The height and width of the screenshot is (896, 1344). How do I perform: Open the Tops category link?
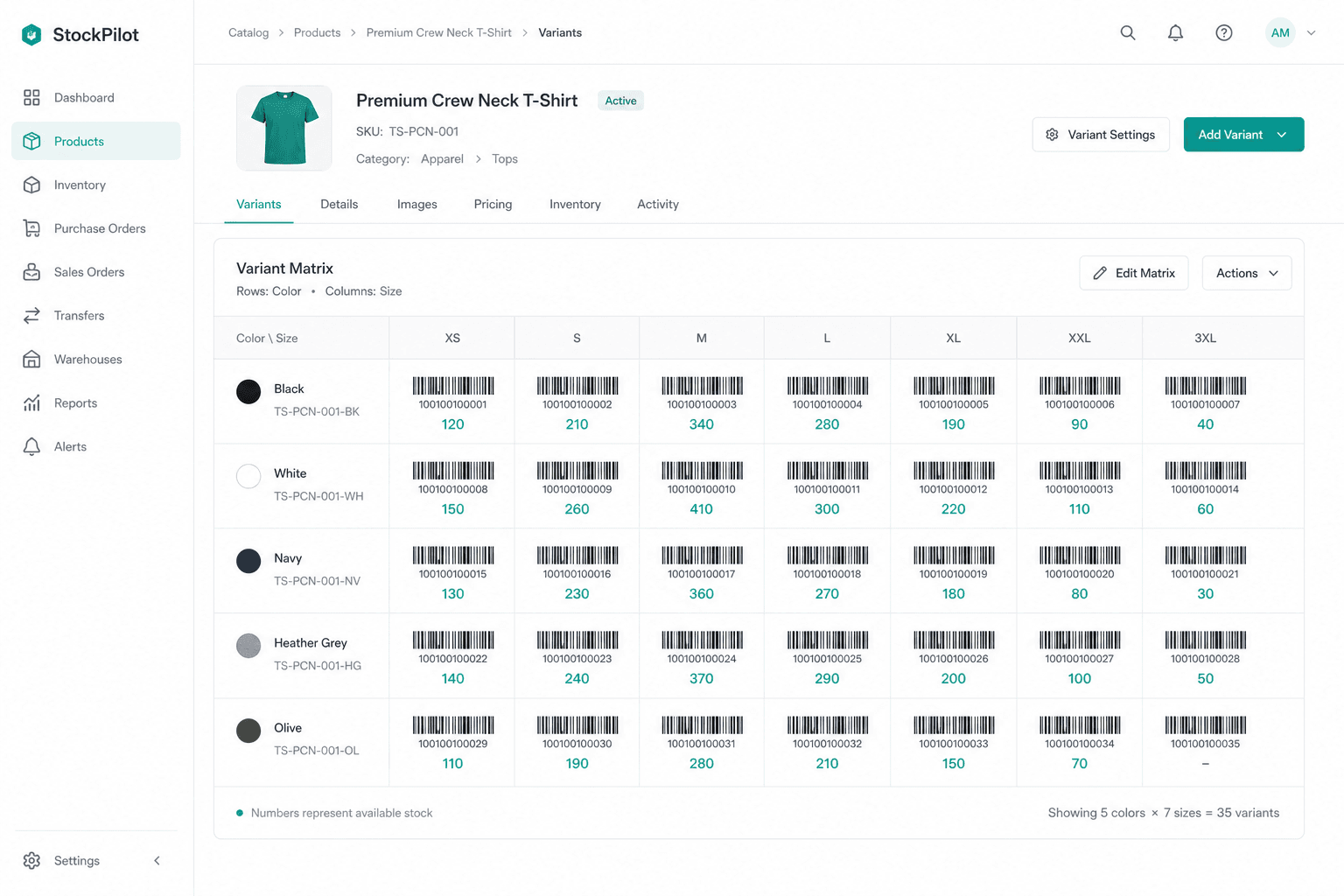click(505, 158)
